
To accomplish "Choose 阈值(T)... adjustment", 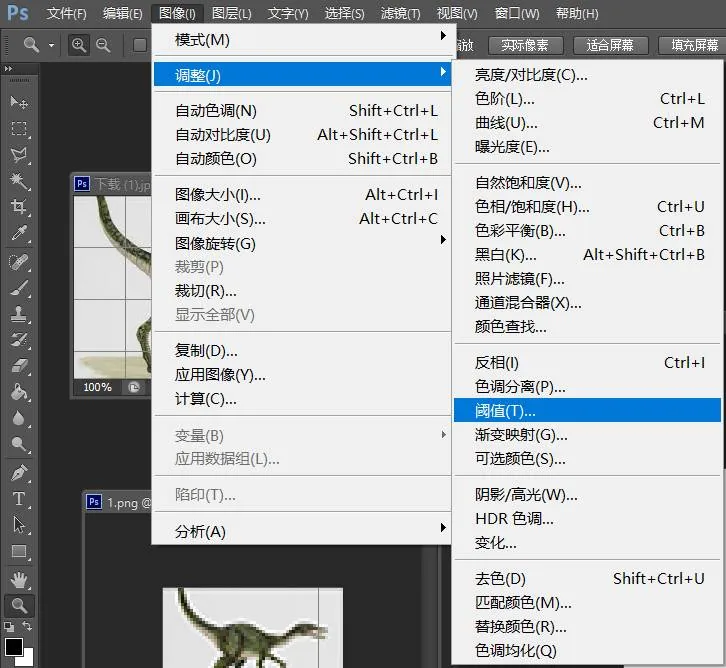I will pos(587,411).
